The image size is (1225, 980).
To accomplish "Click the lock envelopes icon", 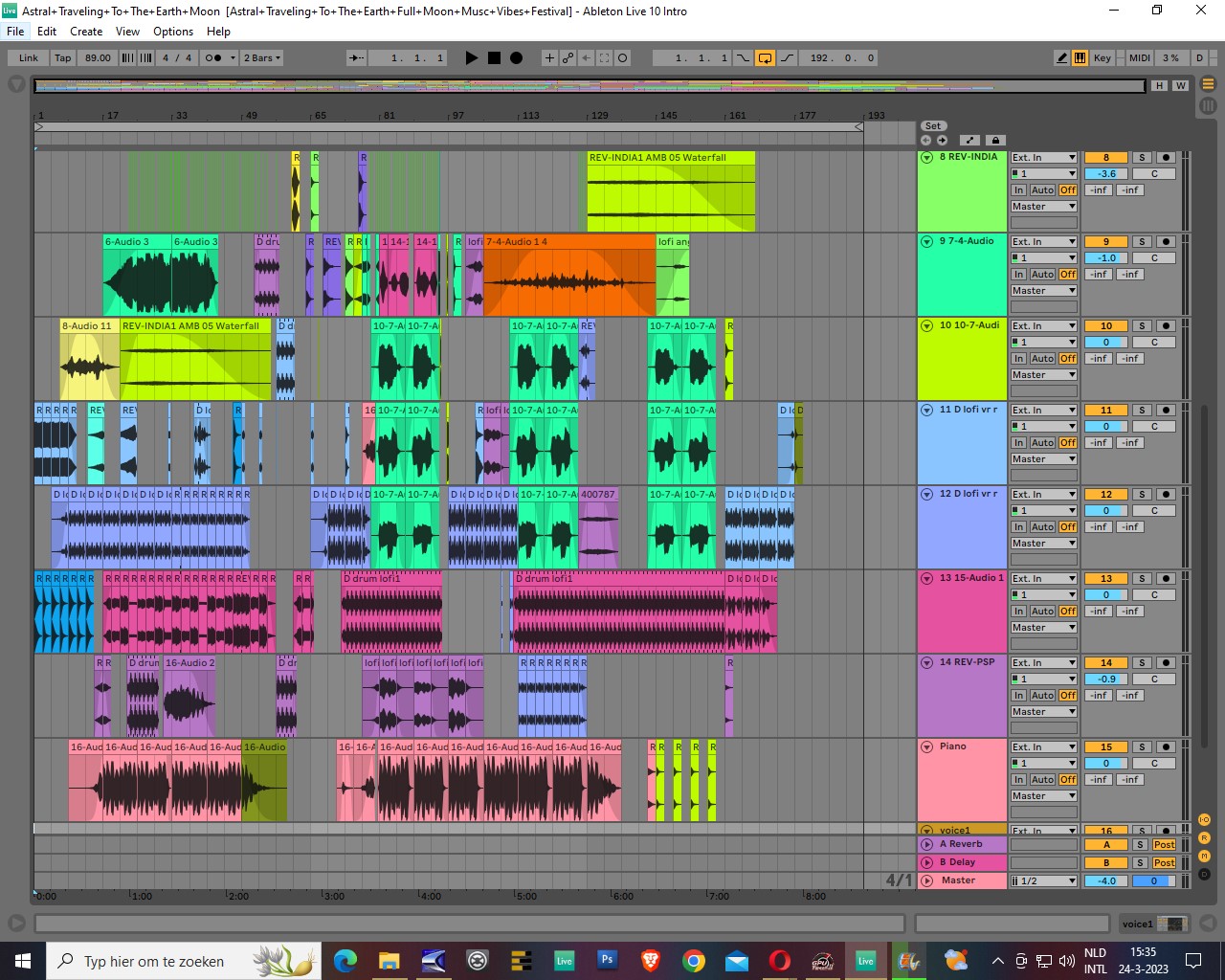I will 994,140.
